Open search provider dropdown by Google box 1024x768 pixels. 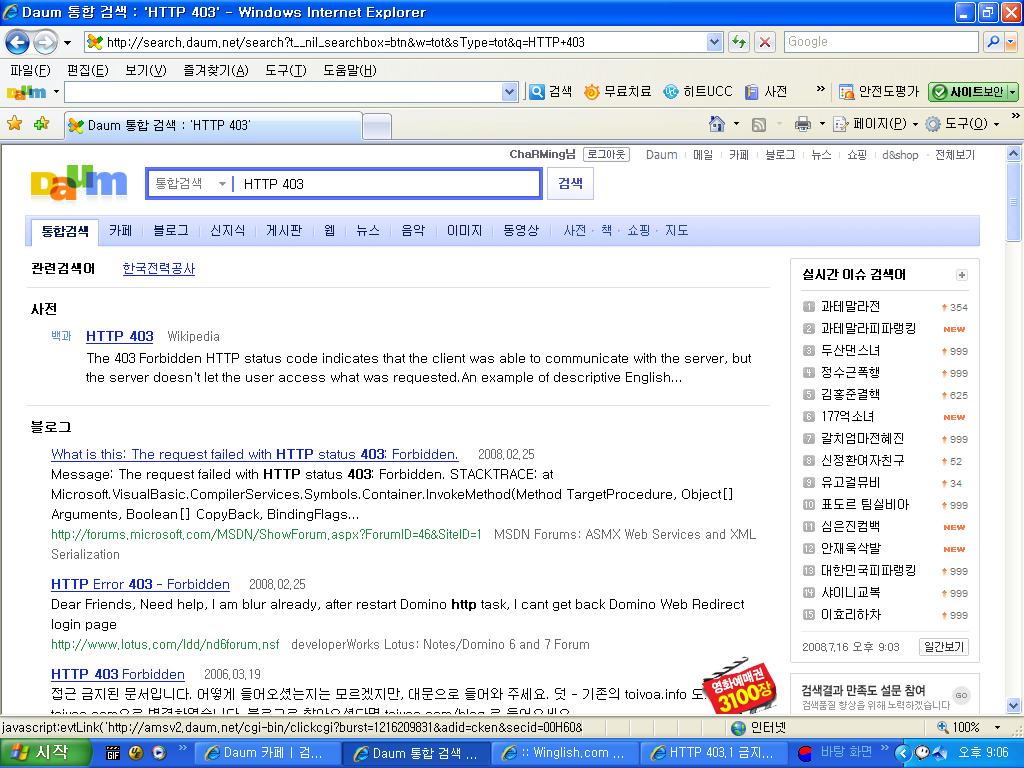(x=1010, y=42)
